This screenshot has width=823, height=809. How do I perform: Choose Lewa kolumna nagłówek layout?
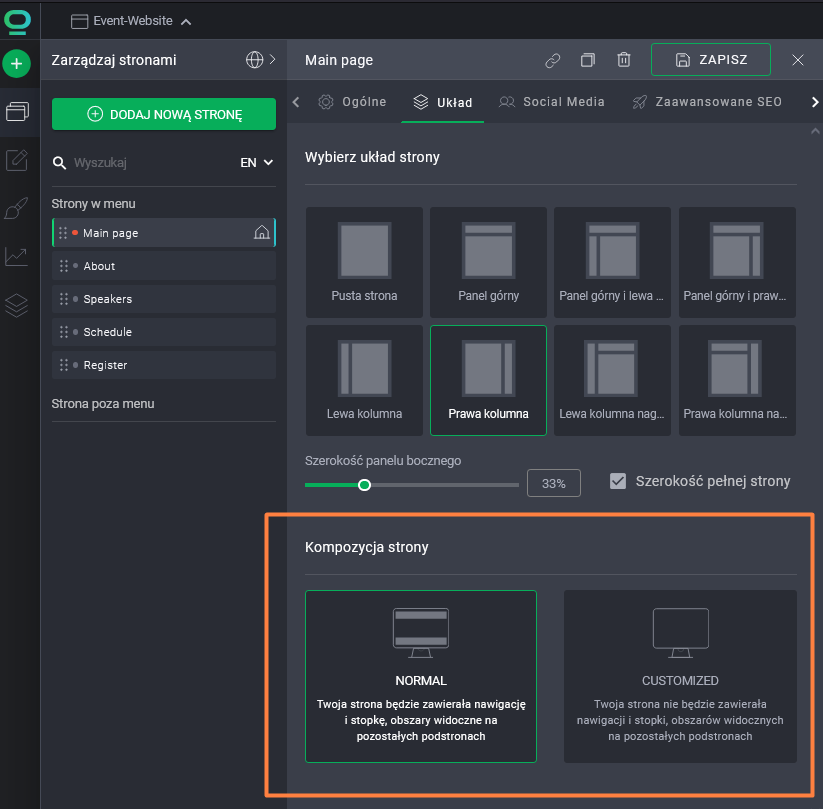click(613, 381)
